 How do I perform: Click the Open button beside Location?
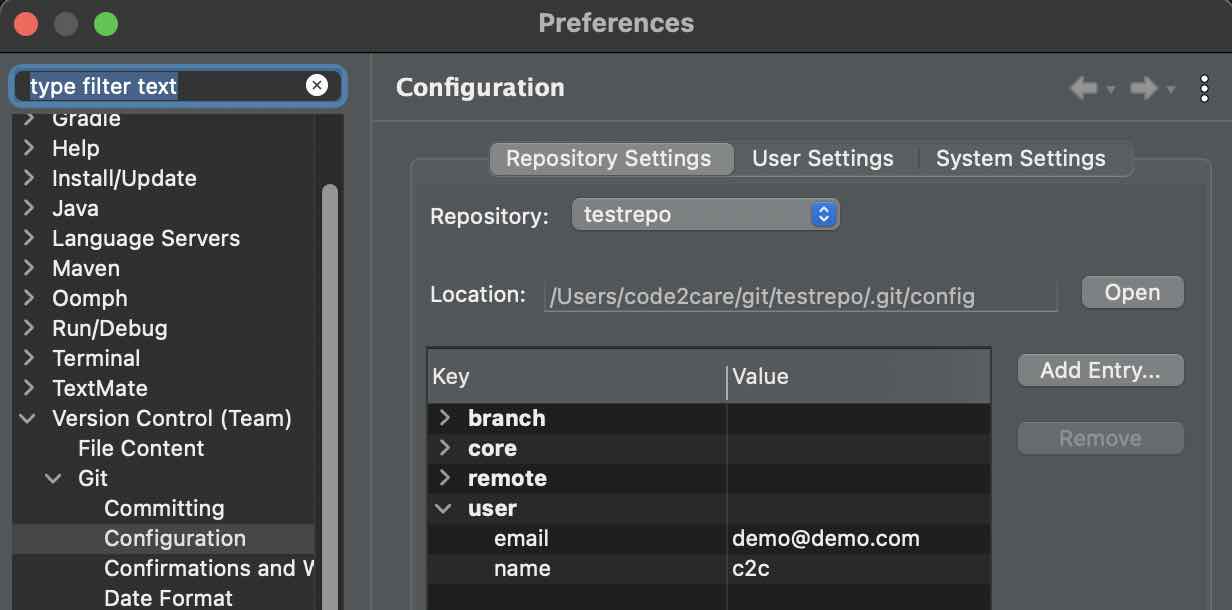pos(1132,292)
